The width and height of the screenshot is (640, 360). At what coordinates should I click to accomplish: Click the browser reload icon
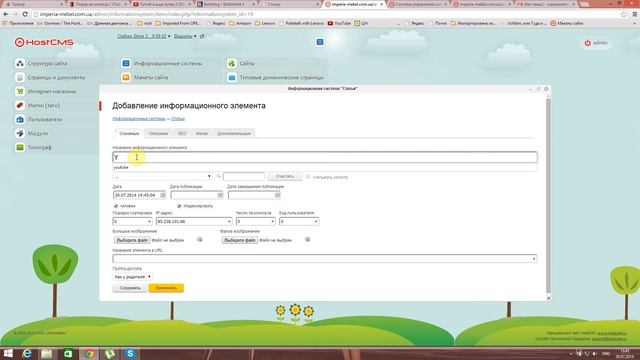25,14
